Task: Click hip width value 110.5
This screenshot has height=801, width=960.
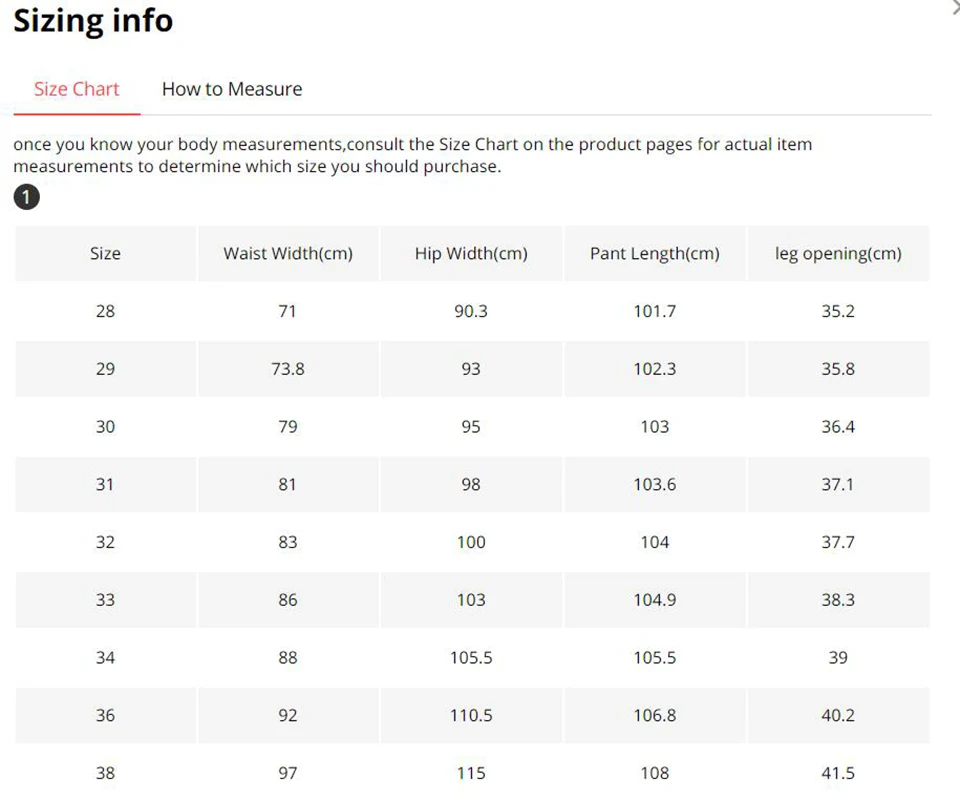Action: [x=471, y=715]
